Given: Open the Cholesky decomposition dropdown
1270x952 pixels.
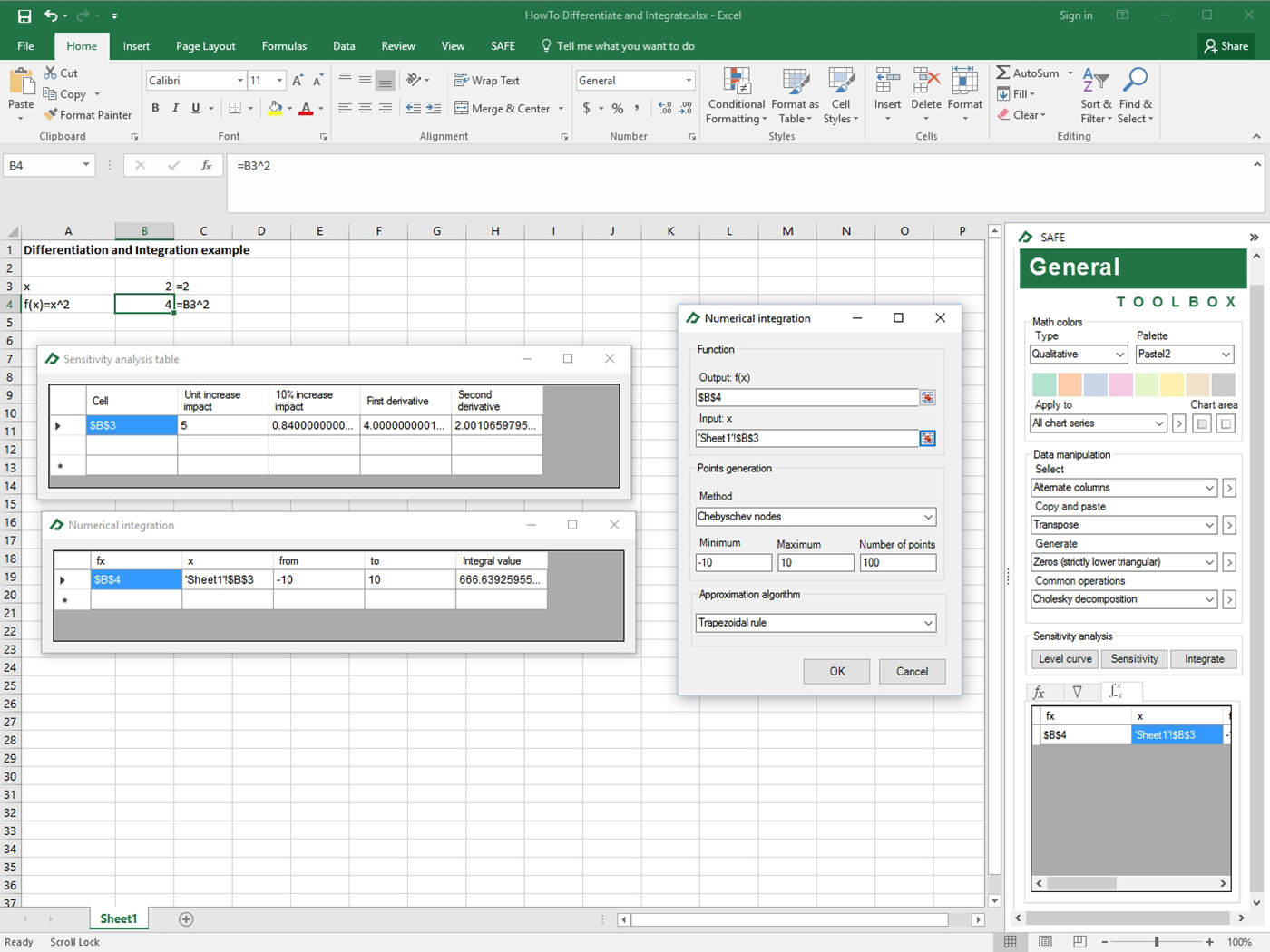Looking at the screenshot, I should point(1209,599).
